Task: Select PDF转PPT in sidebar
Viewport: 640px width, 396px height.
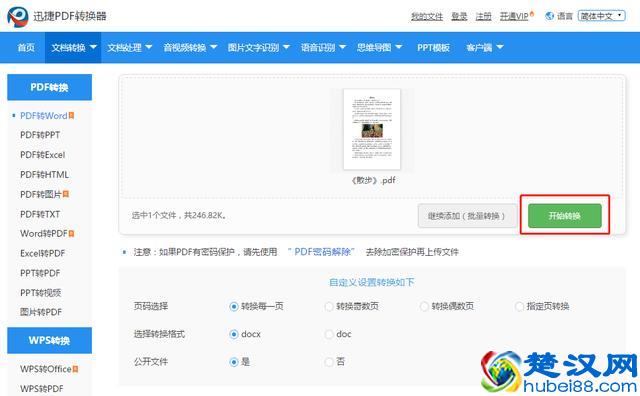Action: 40,135
